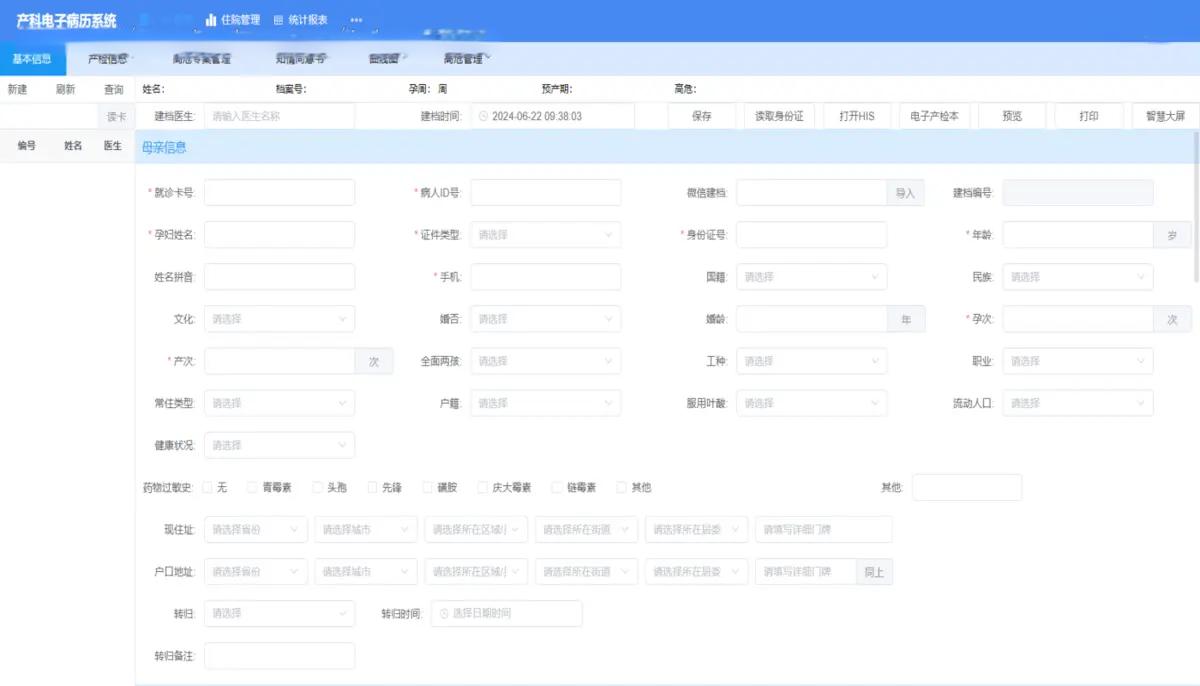Click the 读卡 button
The height and width of the screenshot is (686, 1200).
tap(117, 117)
